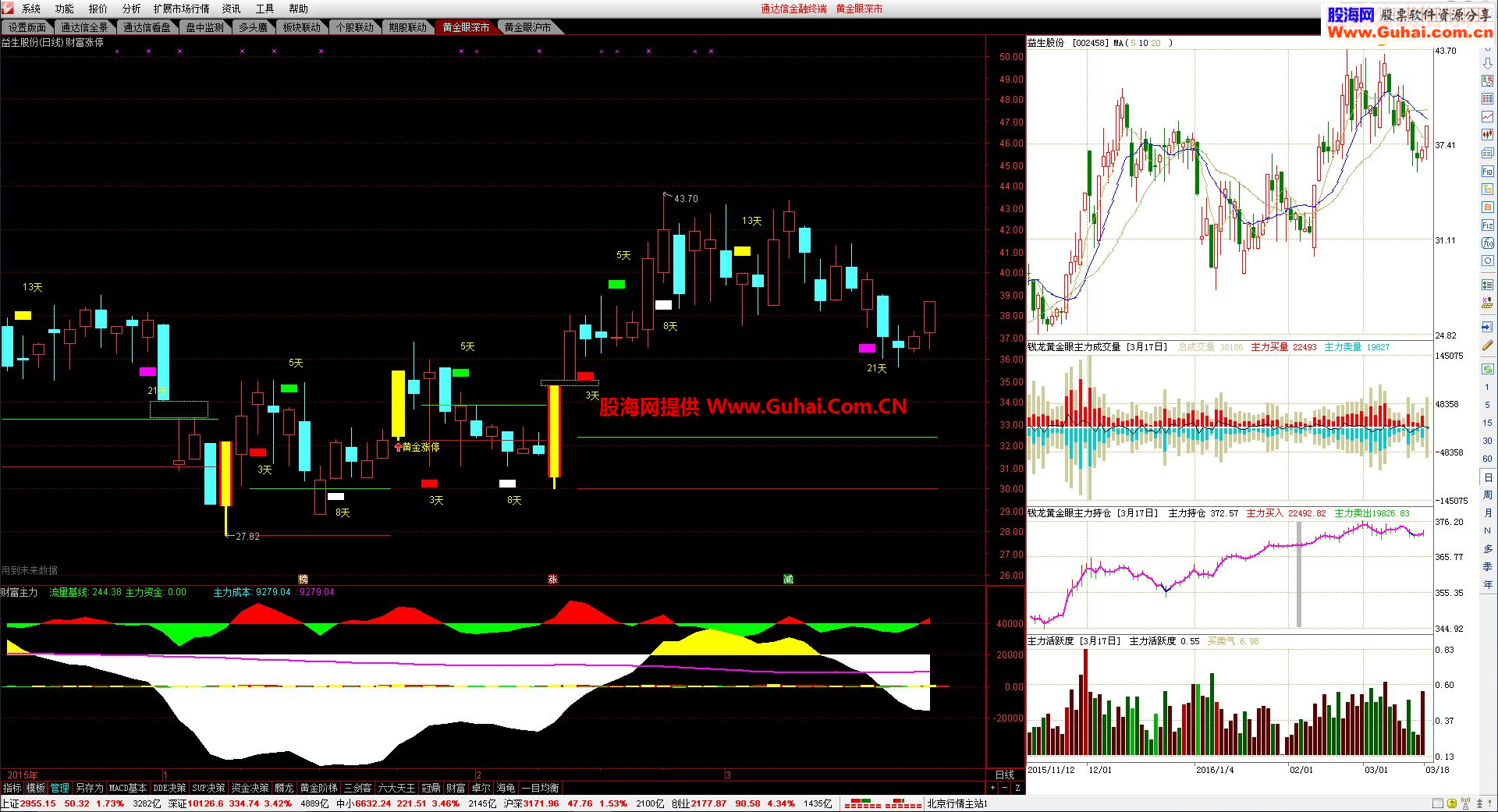Screen dimensions: 1498x812
Task: Click the yellow coin icon in status bar
Action: pyautogui.click(x=1452, y=803)
